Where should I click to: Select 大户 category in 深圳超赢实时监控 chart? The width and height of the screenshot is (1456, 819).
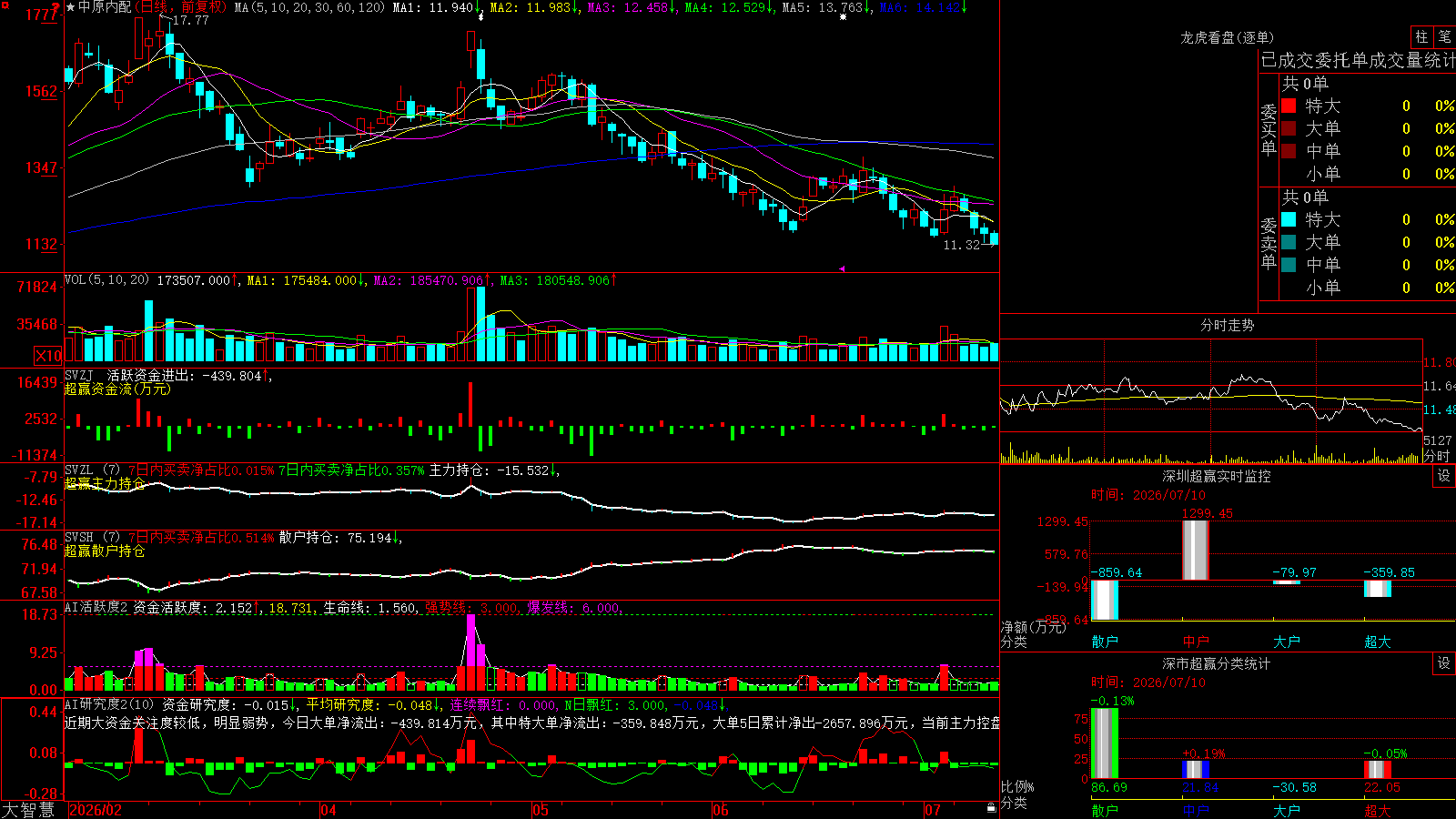click(x=1287, y=642)
